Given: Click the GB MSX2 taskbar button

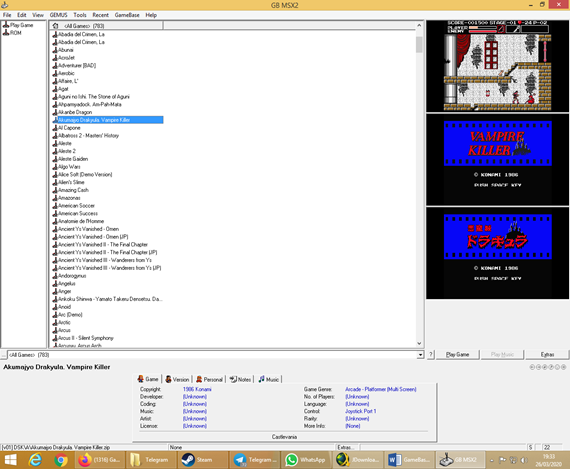Looking at the screenshot, I should click(x=460, y=460).
